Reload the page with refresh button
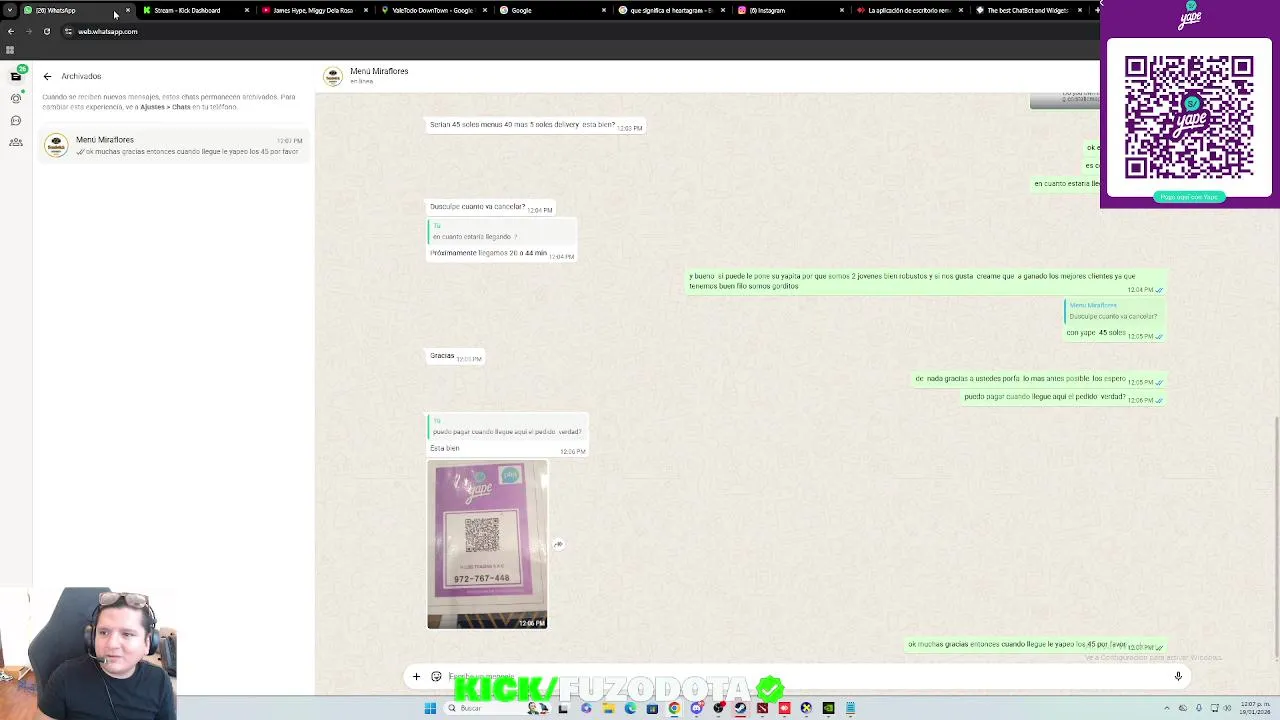 (x=46, y=32)
